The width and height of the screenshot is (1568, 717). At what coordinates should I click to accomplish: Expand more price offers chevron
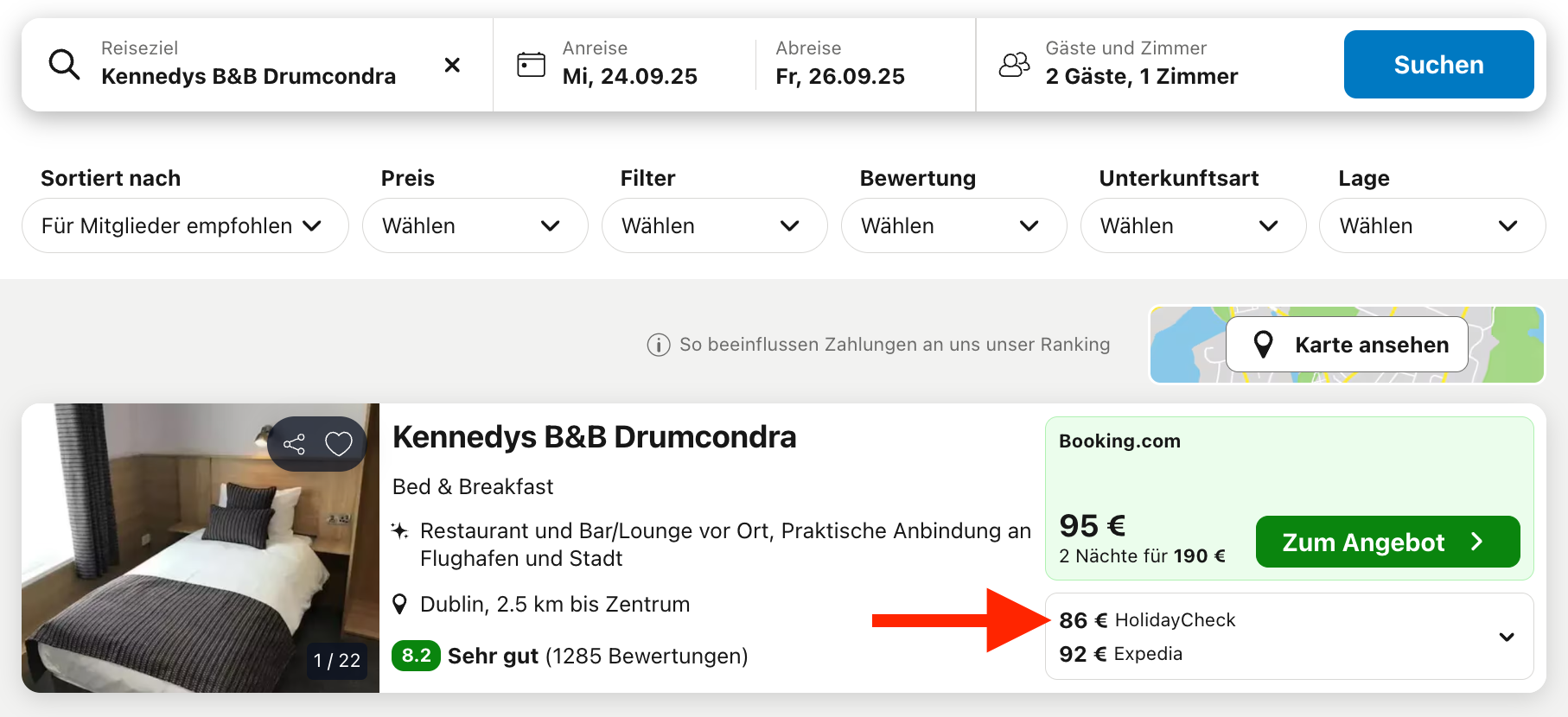click(1507, 637)
